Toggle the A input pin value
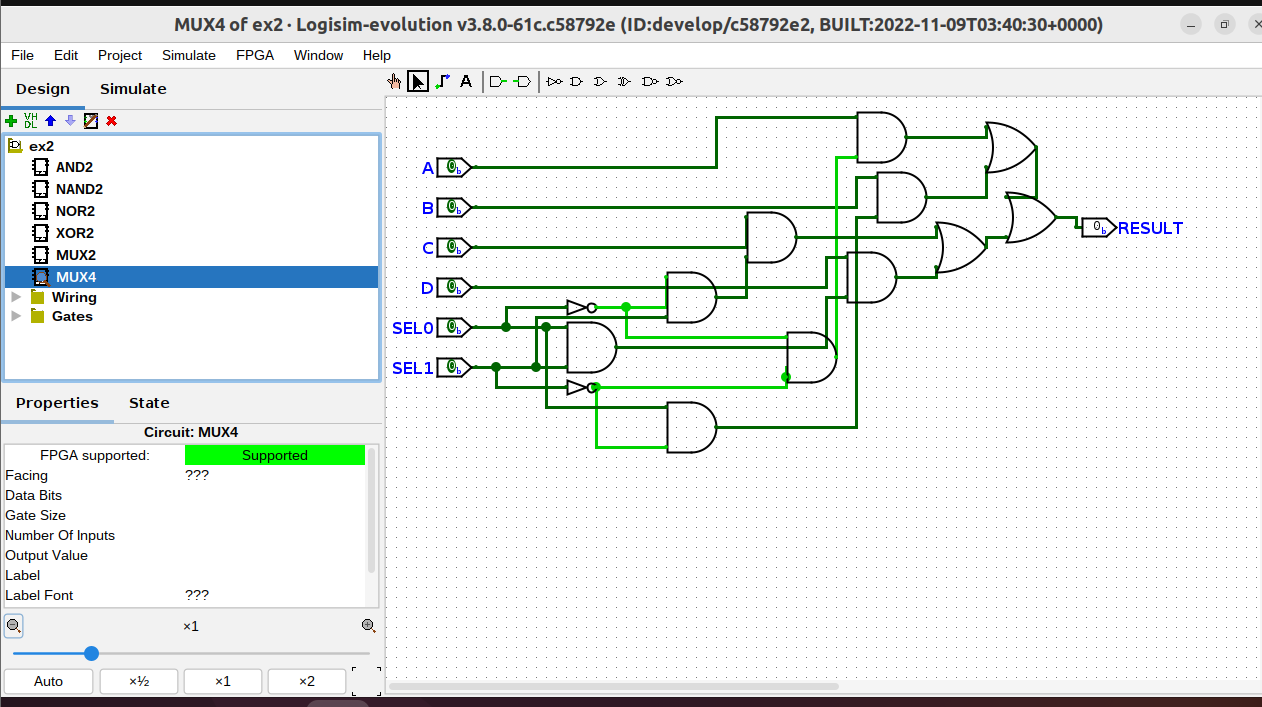The image size is (1262, 707). click(x=452, y=167)
